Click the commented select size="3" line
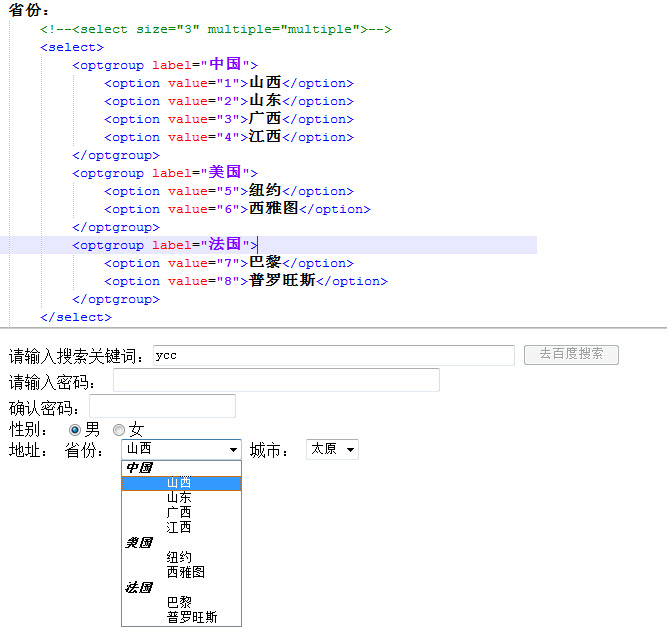 tap(216, 29)
